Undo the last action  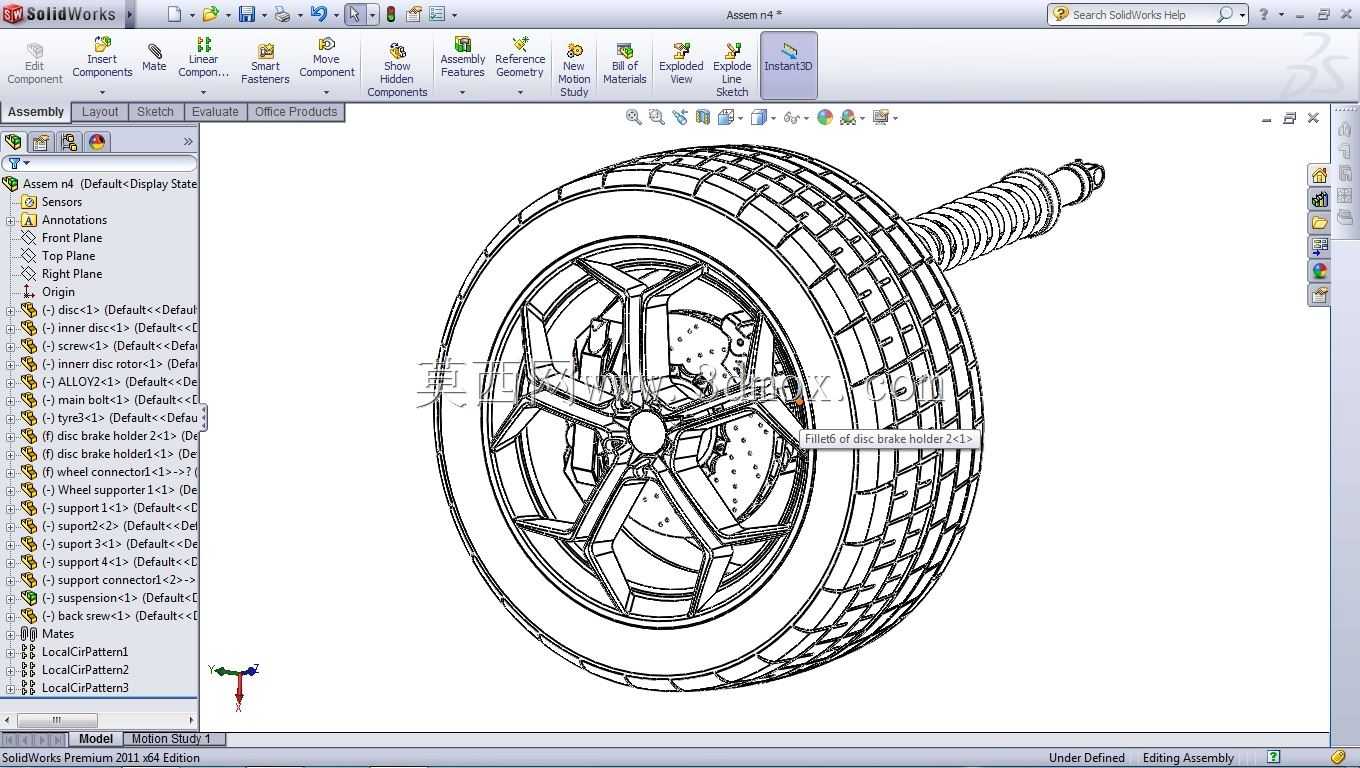click(318, 14)
